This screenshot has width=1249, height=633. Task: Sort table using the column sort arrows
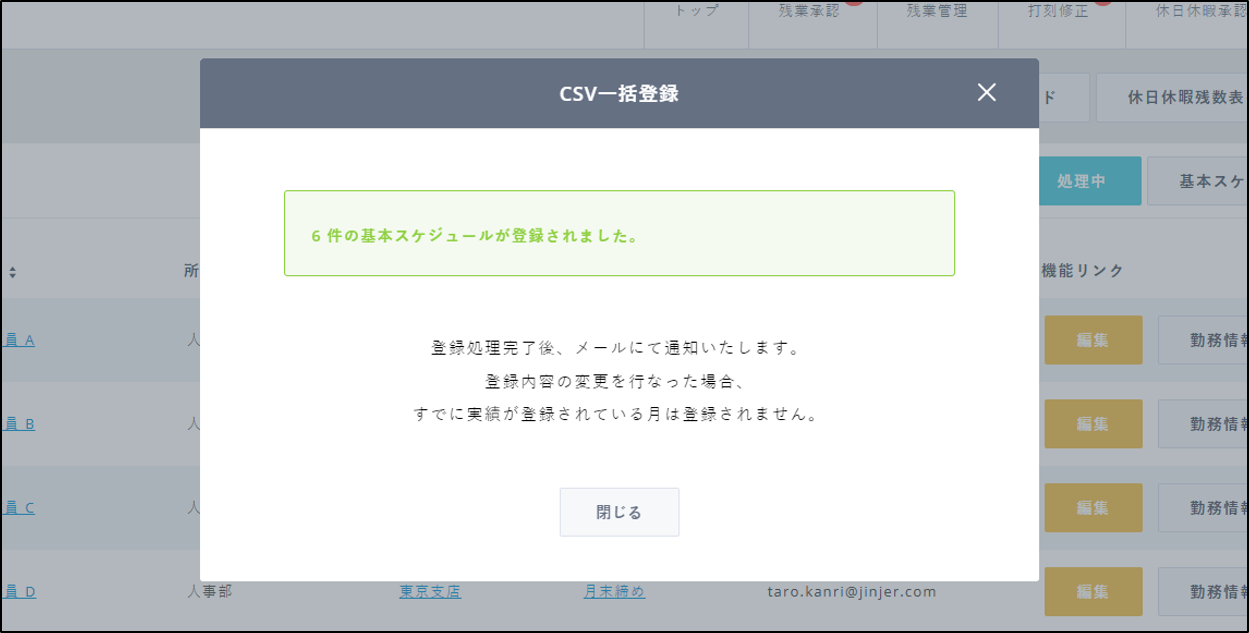(x=13, y=272)
